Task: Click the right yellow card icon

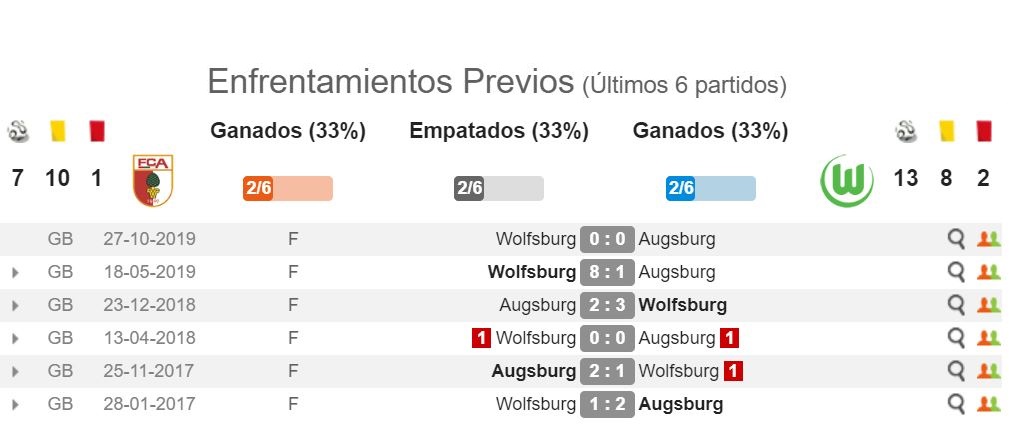Action: [946, 131]
